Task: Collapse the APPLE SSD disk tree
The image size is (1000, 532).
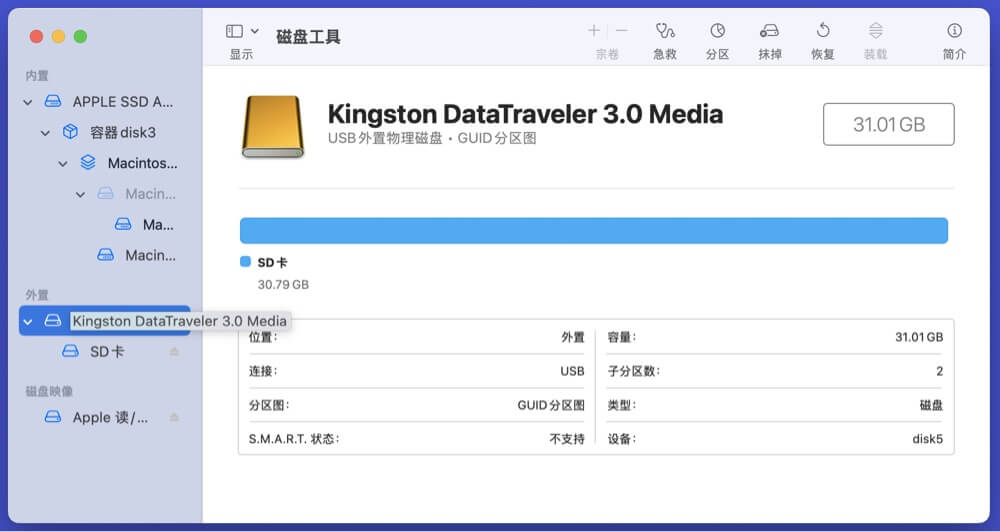Action: [27, 102]
